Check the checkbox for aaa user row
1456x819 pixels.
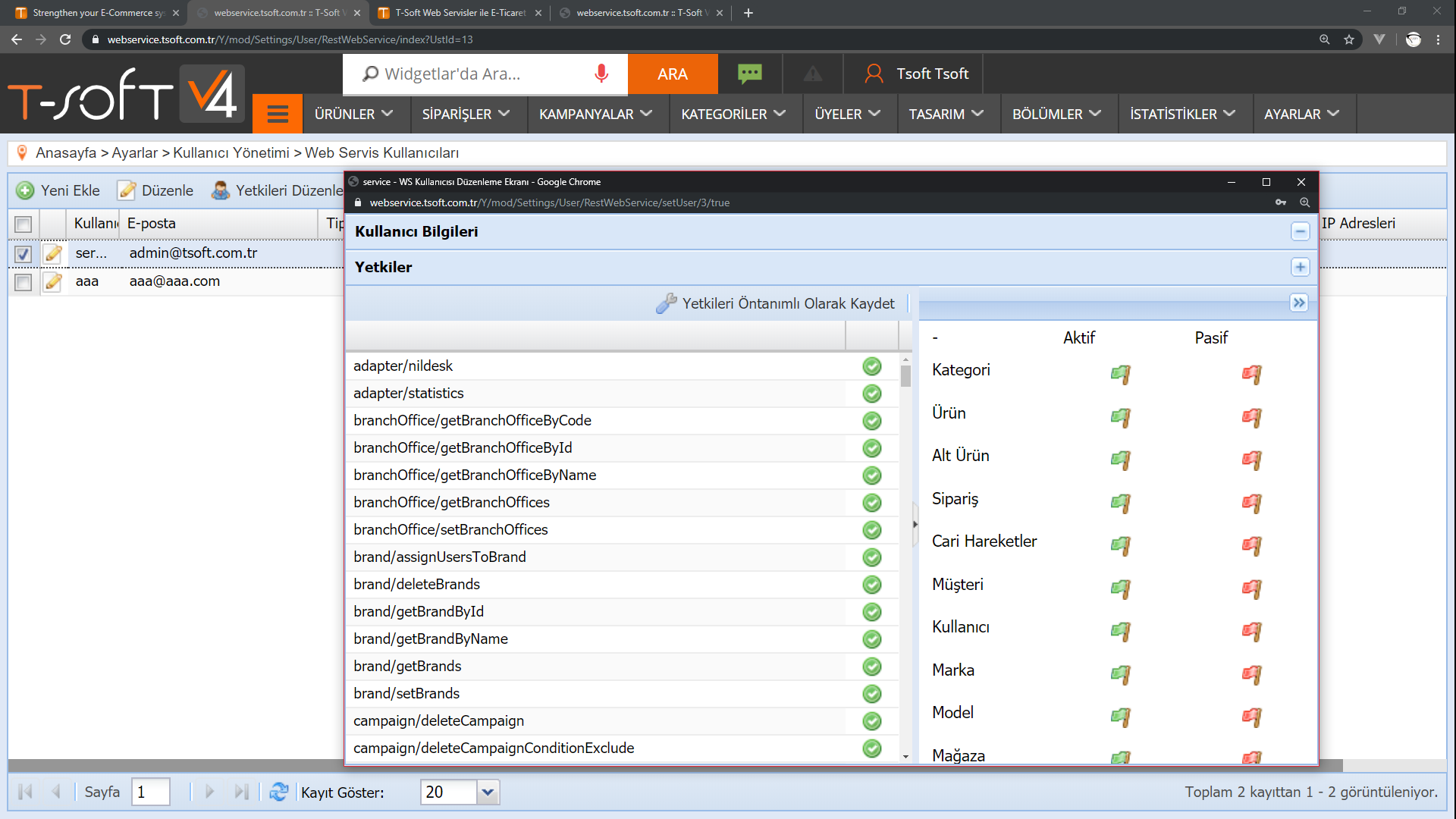24,282
